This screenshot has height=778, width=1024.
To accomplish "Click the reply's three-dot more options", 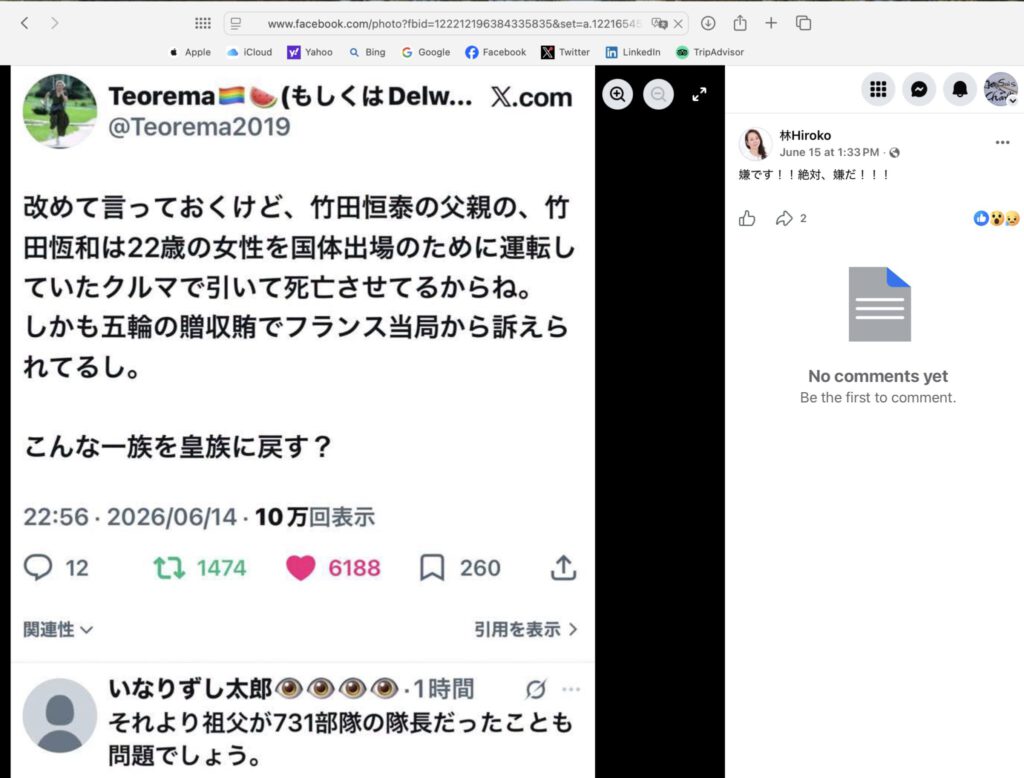I will [x=571, y=689].
